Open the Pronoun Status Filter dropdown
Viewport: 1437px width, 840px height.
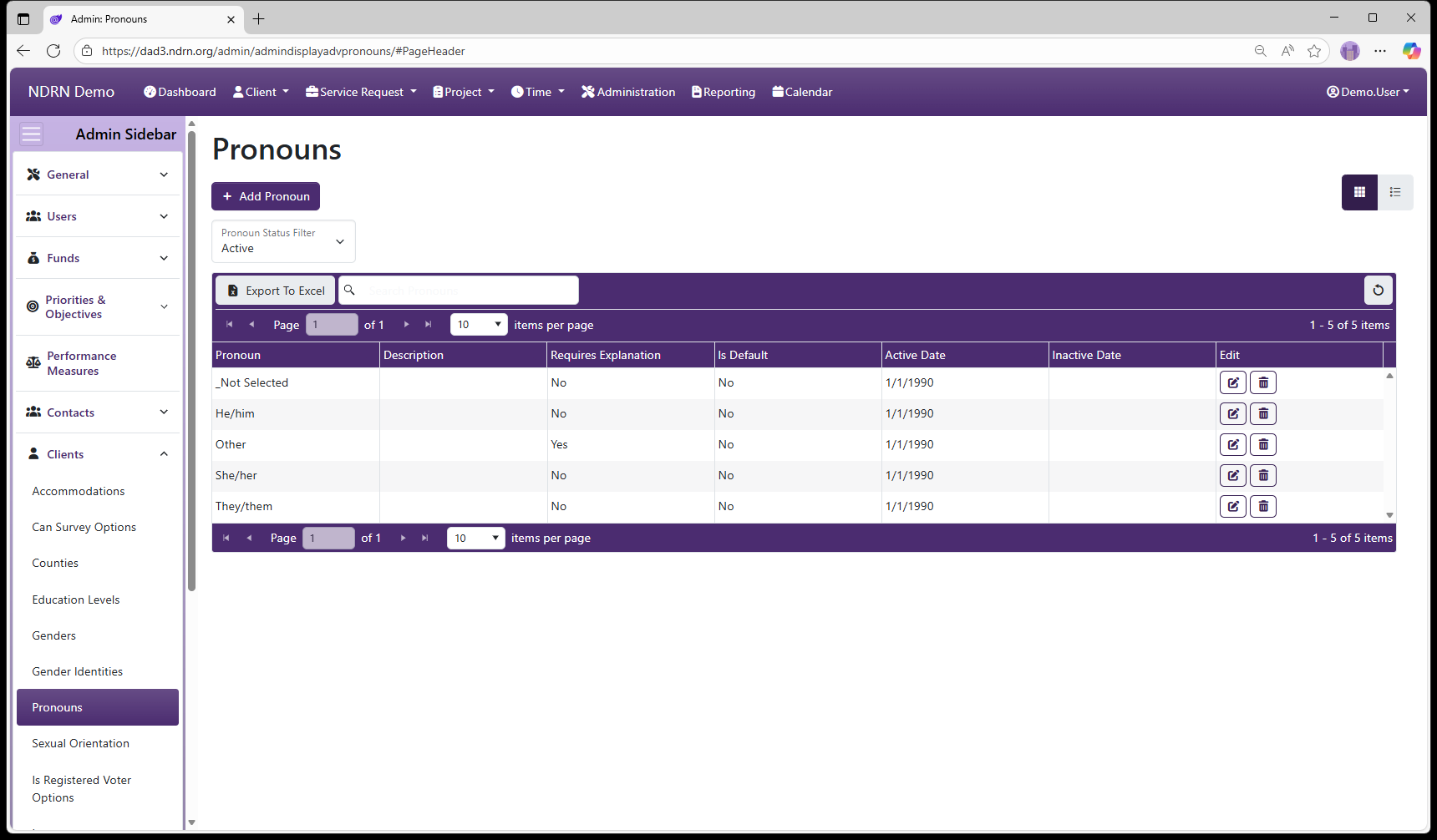pyautogui.click(x=283, y=241)
